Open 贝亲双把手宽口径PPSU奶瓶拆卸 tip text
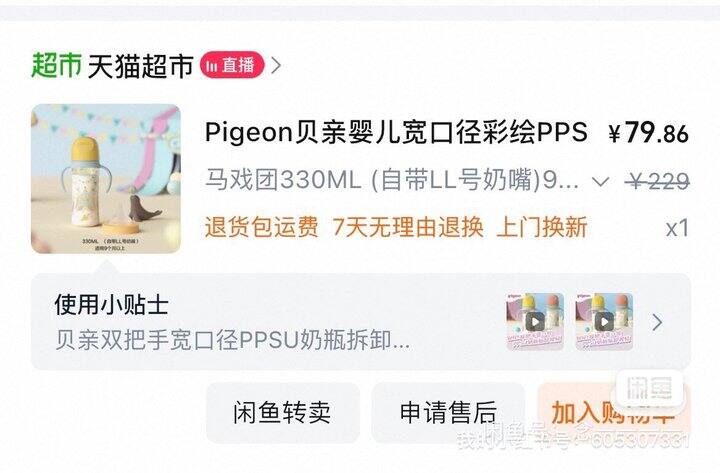 (233, 340)
